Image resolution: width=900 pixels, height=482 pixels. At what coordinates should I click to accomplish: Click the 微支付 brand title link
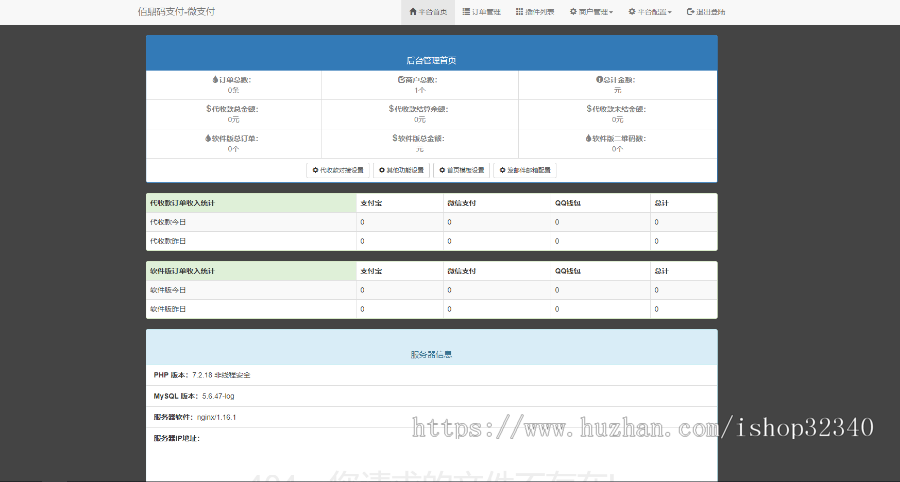click(x=176, y=11)
